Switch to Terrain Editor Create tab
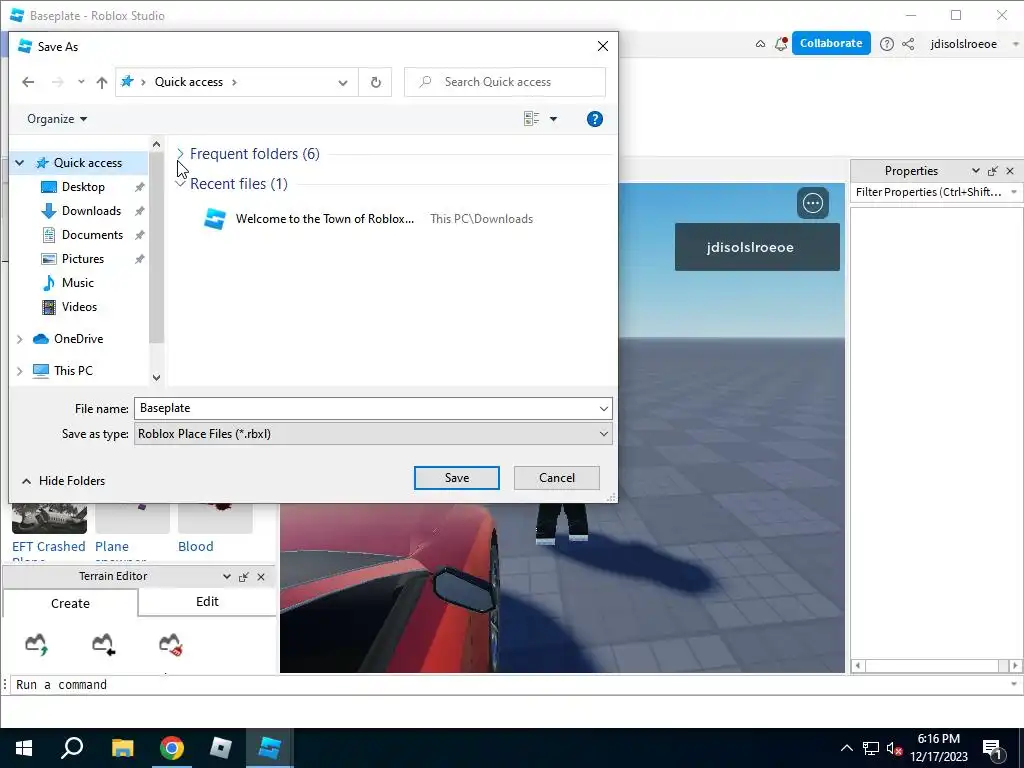Viewport: 1024px width, 768px height. (71, 603)
